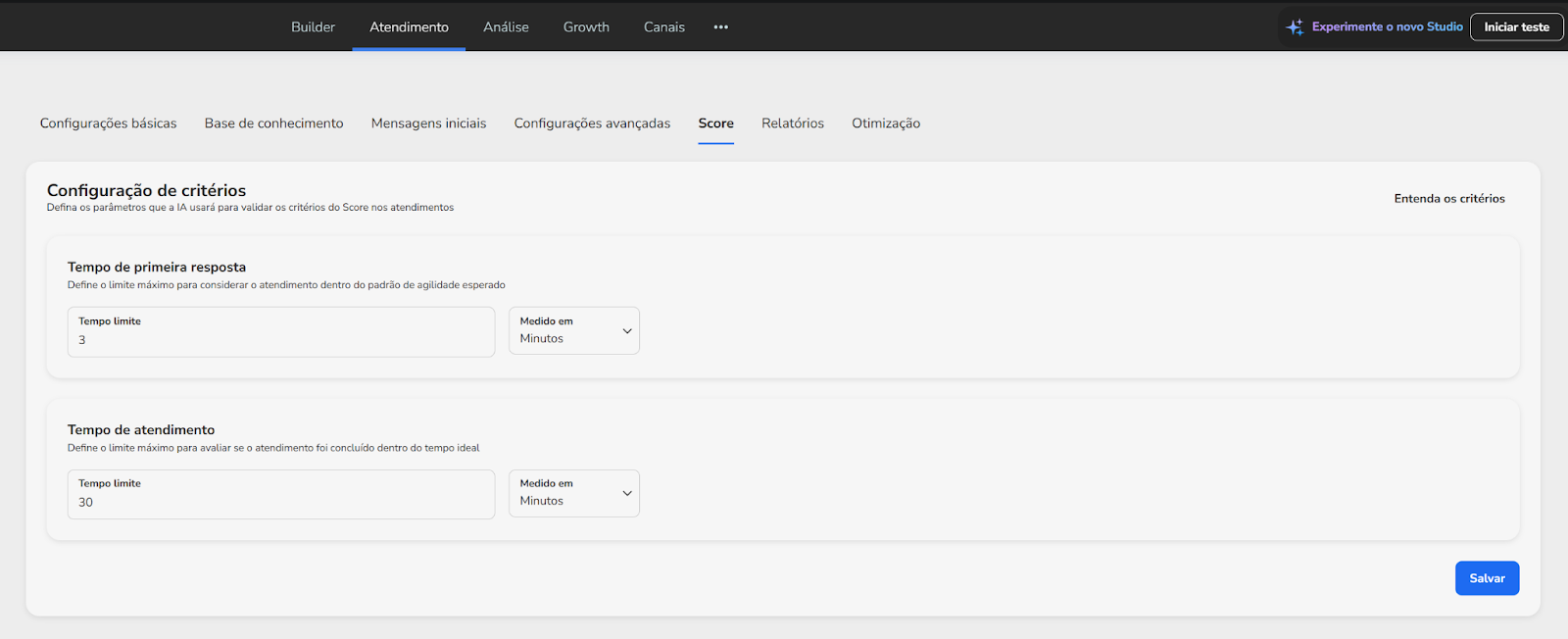Go to the Análise section
This screenshot has height=639, width=1568.
[506, 27]
